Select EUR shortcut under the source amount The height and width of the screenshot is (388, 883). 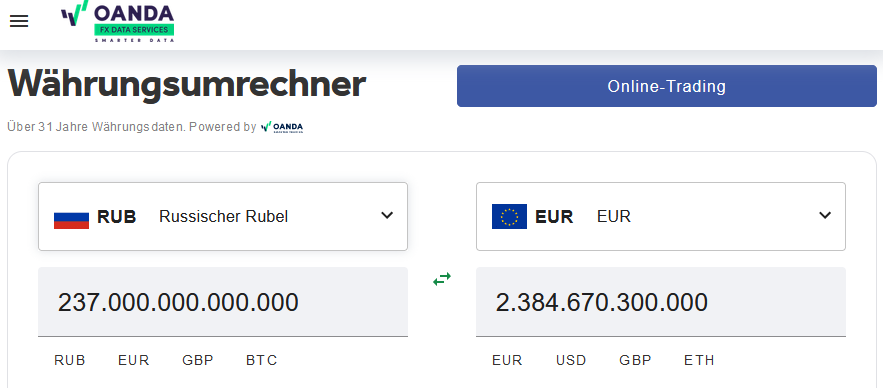133,360
